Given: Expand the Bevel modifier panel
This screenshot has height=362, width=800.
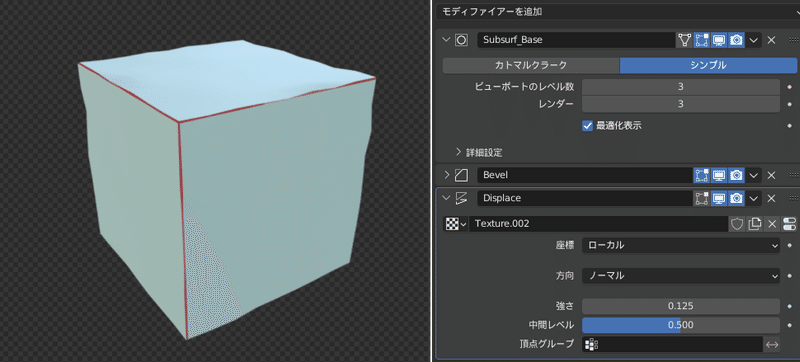Looking at the screenshot, I should pos(446,175).
